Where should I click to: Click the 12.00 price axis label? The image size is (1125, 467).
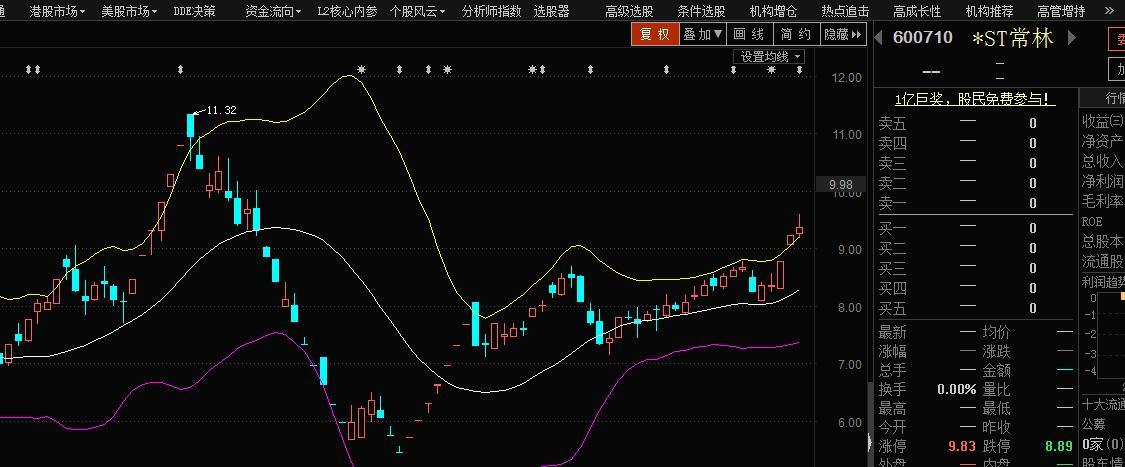pyautogui.click(x=847, y=77)
